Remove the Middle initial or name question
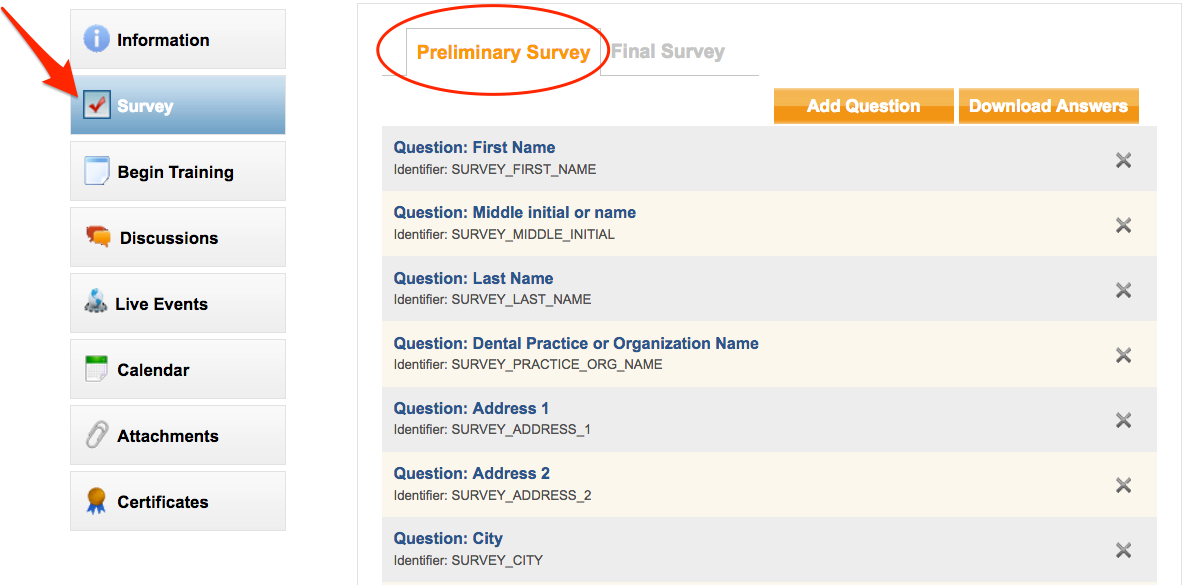 (1123, 225)
